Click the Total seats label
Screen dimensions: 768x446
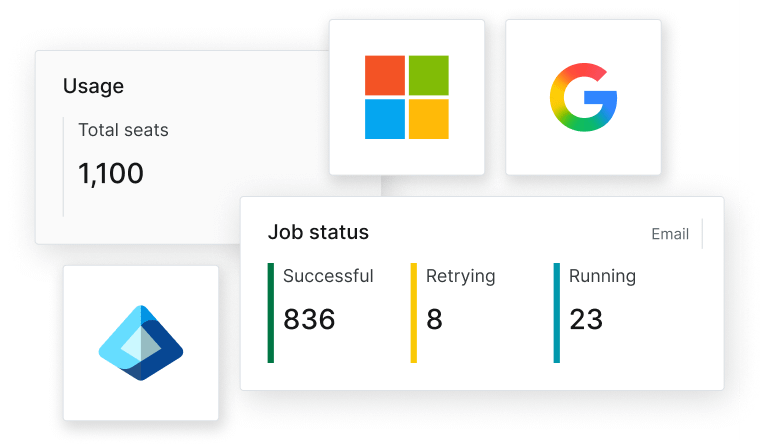pyautogui.click(x=123, y=130)
